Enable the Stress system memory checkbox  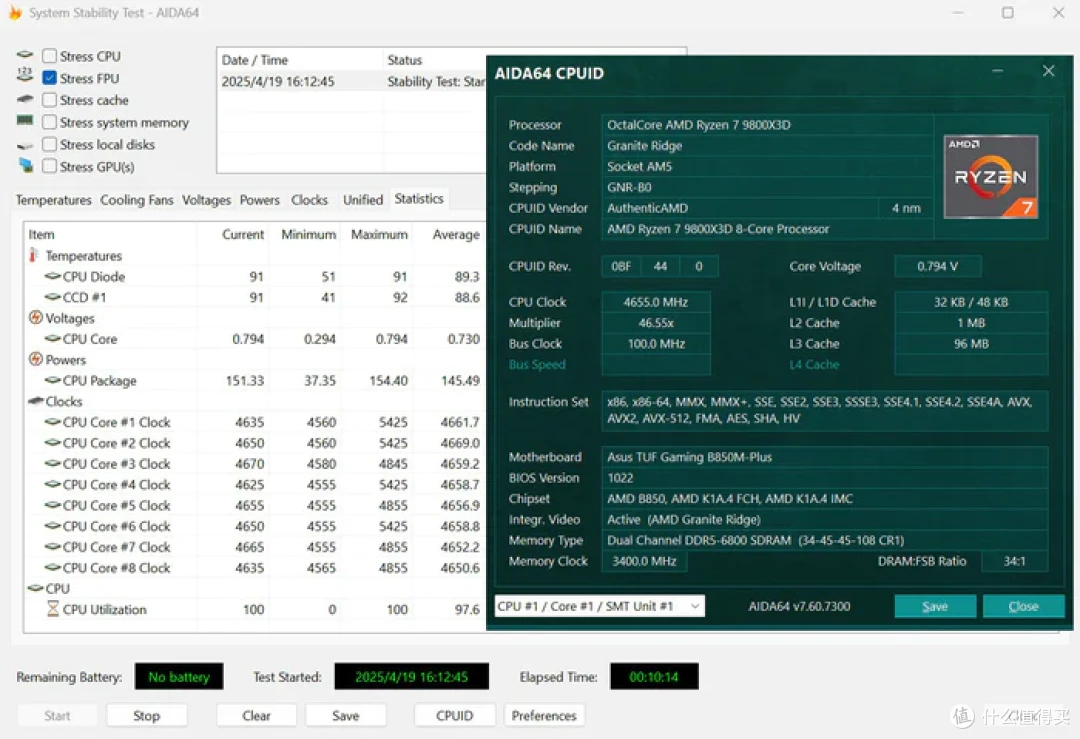pyautogui.click(x=49, y=122)
